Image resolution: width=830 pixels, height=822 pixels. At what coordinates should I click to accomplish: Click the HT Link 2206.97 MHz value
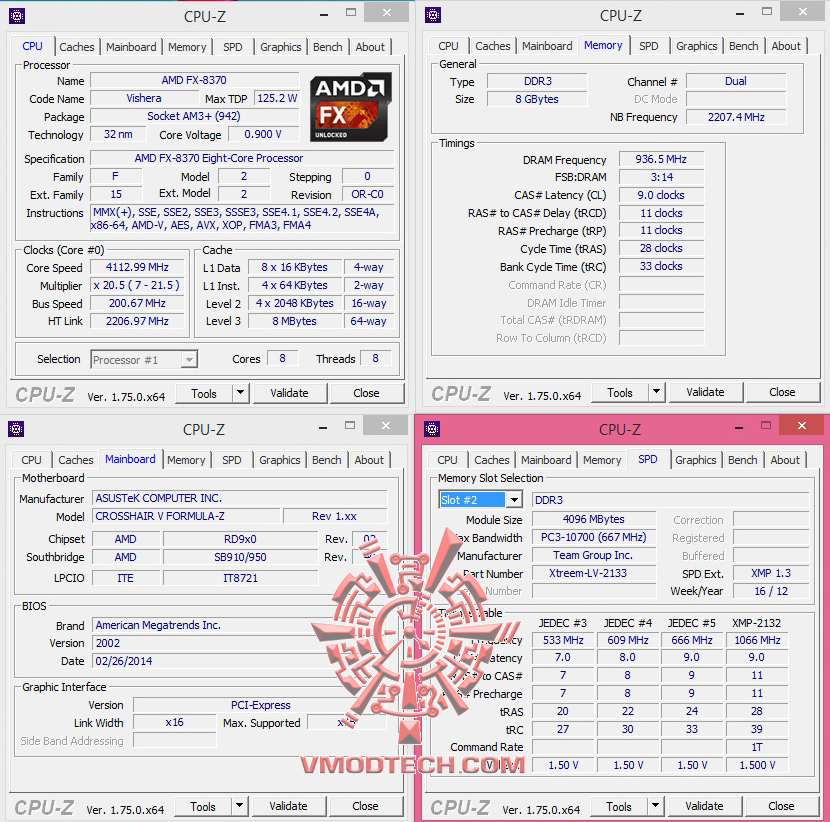137,321
